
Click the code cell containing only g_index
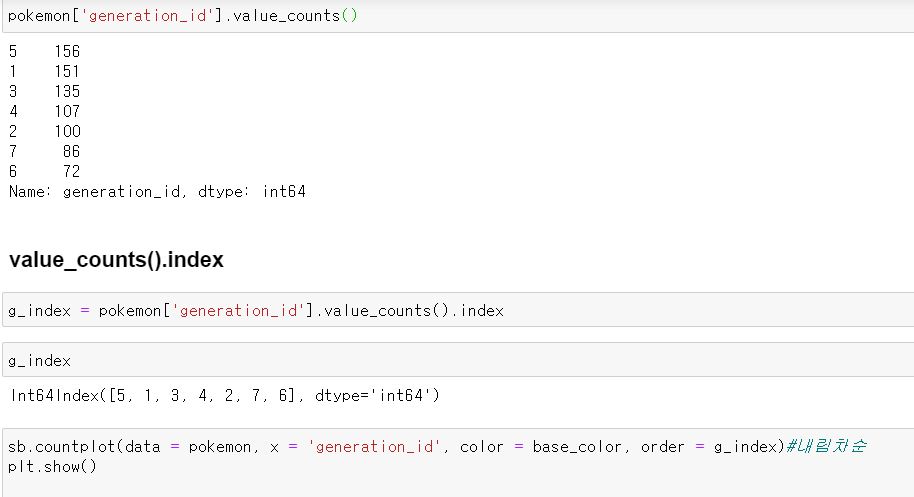pos(458,360)
